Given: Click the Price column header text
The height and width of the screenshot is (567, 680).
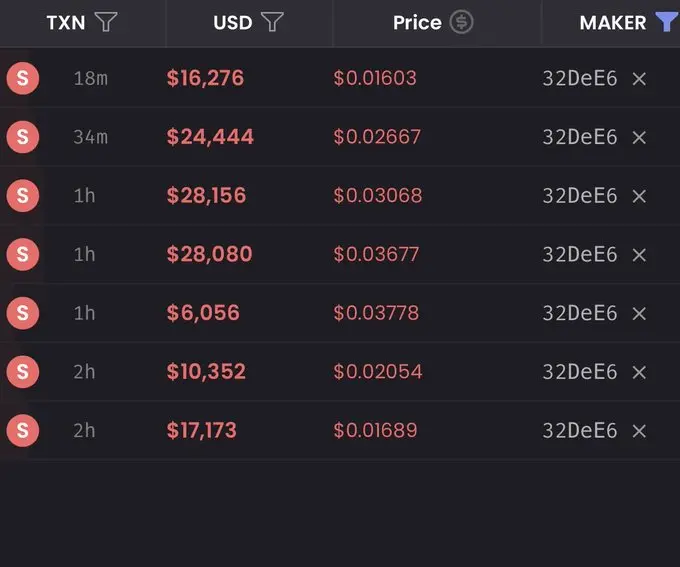Looking at the screenshot, I should tap(417, 23).
